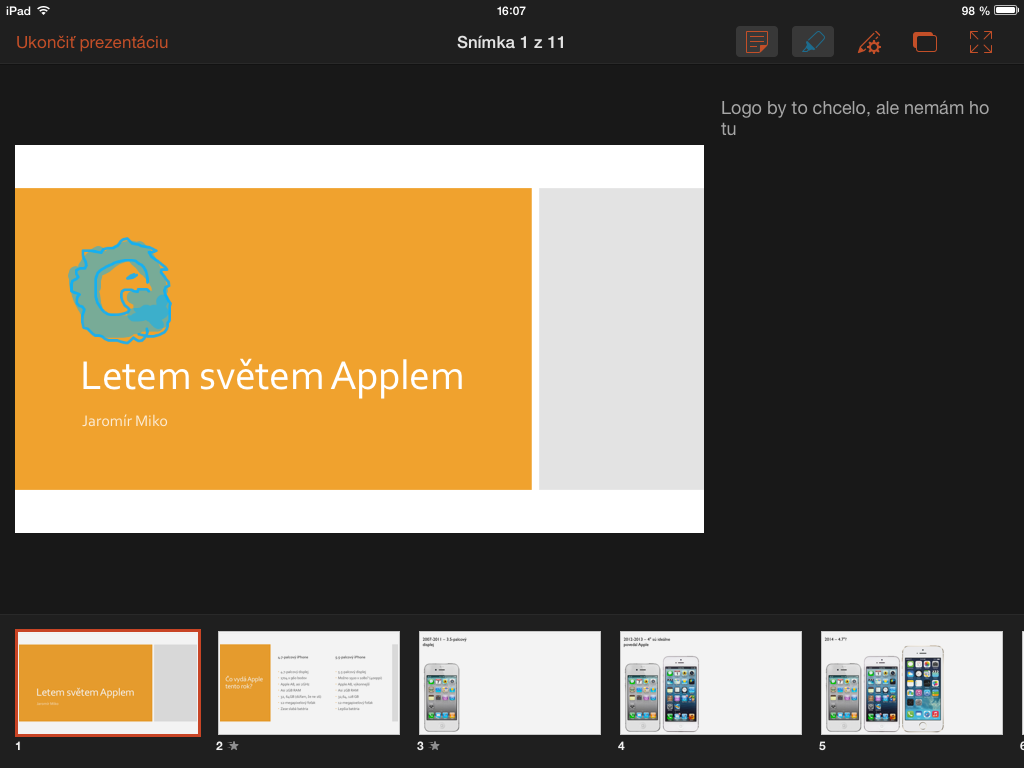The image size is (1024, 768).
Task: Select slide 3 thumbnail with one iPhone
Action: pos(510,683)
